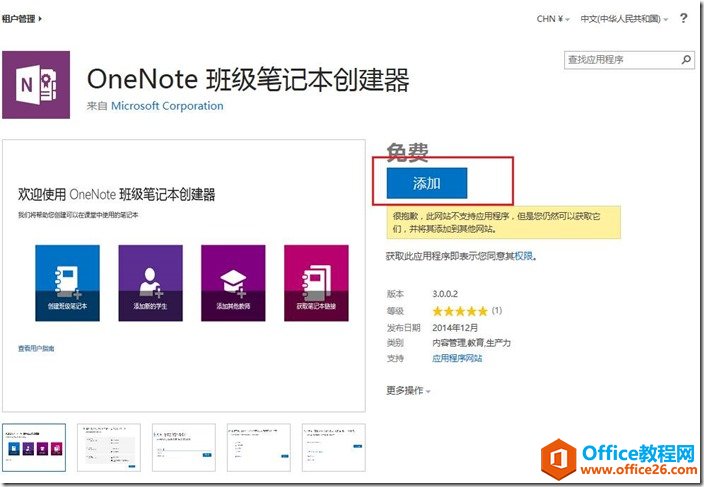
Task: Select the first screenshot thumbnail with colored tiles
Action: pos(34,448)
